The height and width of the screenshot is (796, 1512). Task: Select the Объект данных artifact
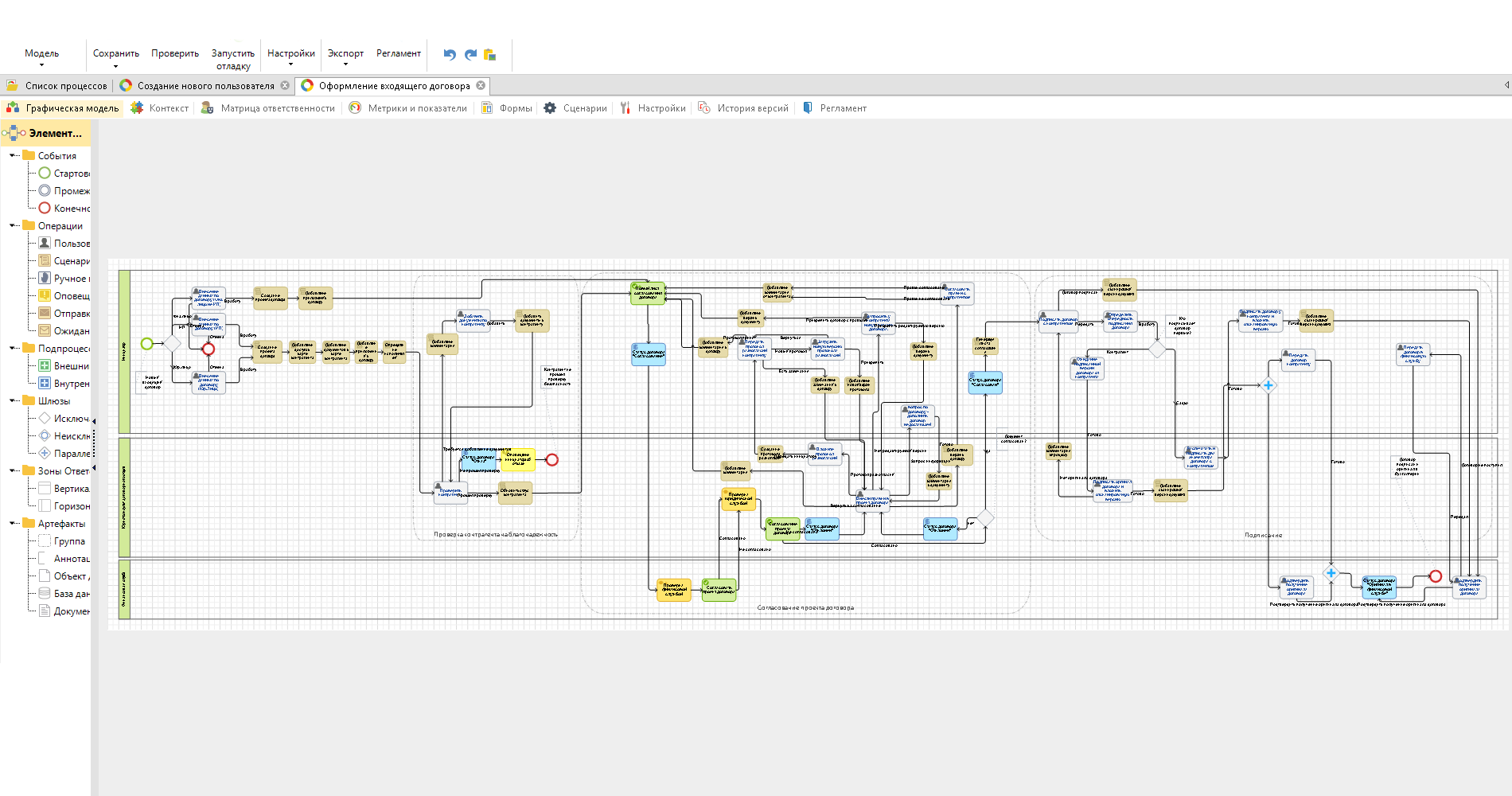(64, 576)
